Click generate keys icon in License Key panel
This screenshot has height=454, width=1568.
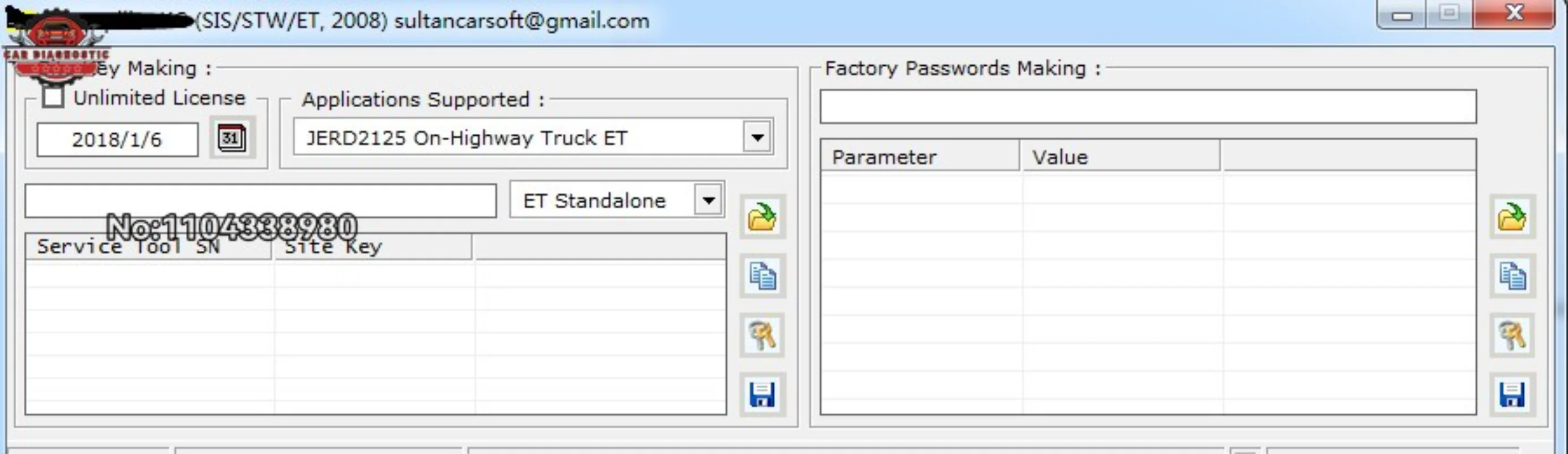762,335
